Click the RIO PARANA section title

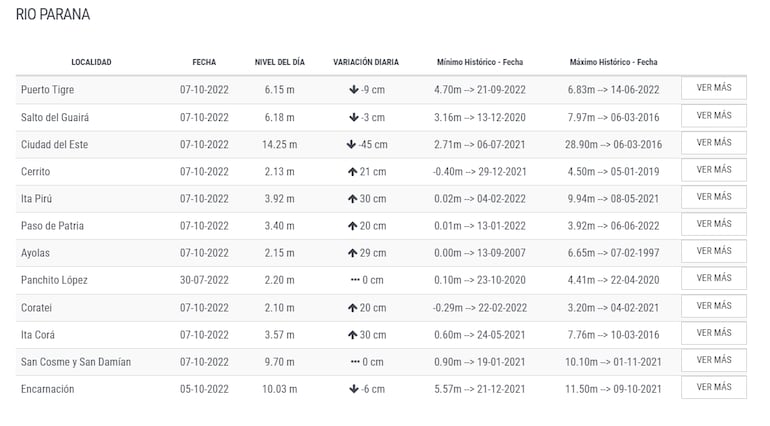pos(52,15)
